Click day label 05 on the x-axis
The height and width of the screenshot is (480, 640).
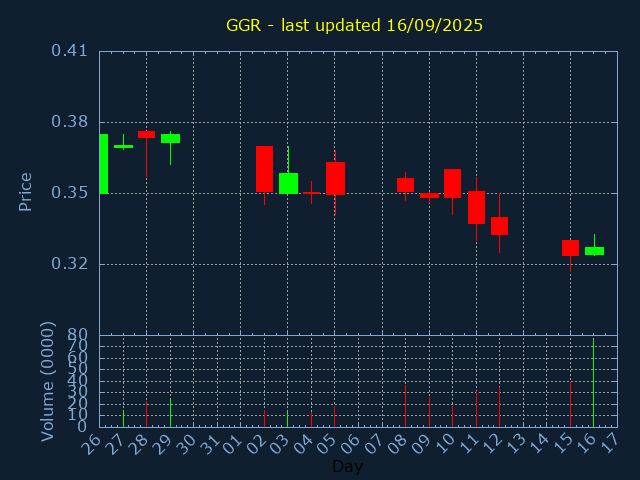coord(326,444)
